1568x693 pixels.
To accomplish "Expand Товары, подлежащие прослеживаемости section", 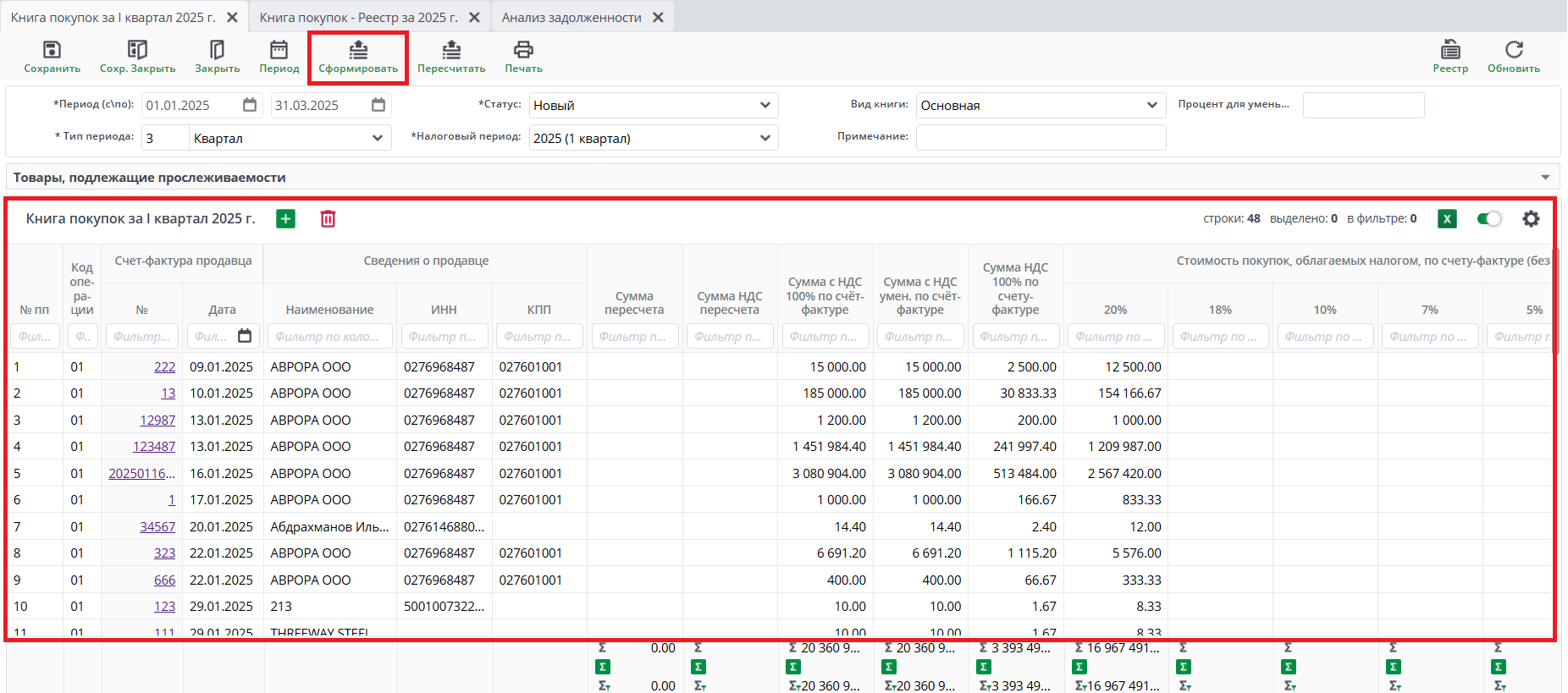I will pos(1545,178).
